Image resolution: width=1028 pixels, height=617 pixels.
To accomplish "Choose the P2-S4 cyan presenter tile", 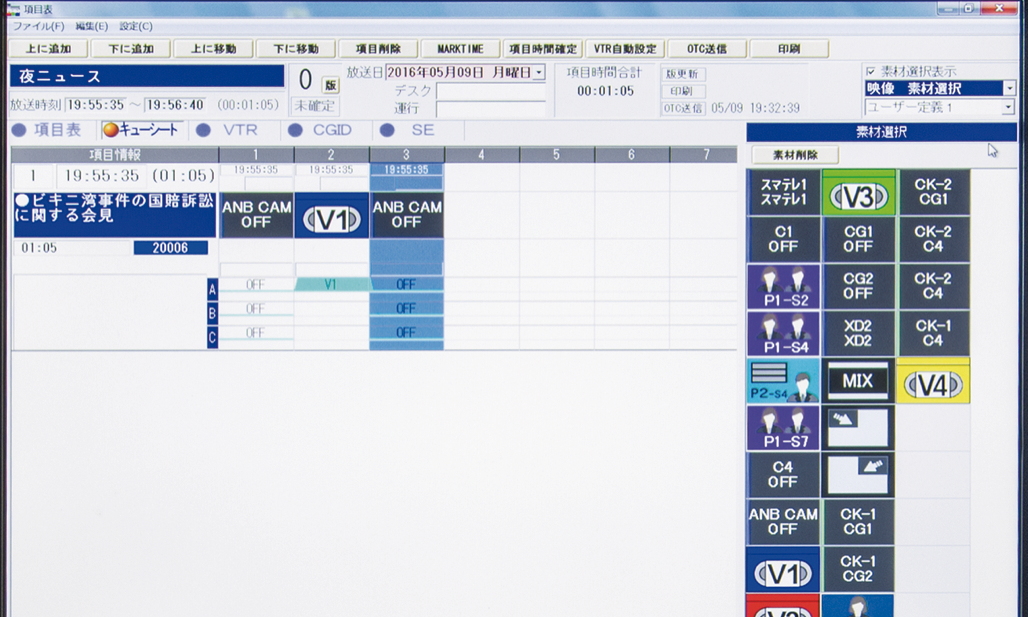I will coord(783,382).
